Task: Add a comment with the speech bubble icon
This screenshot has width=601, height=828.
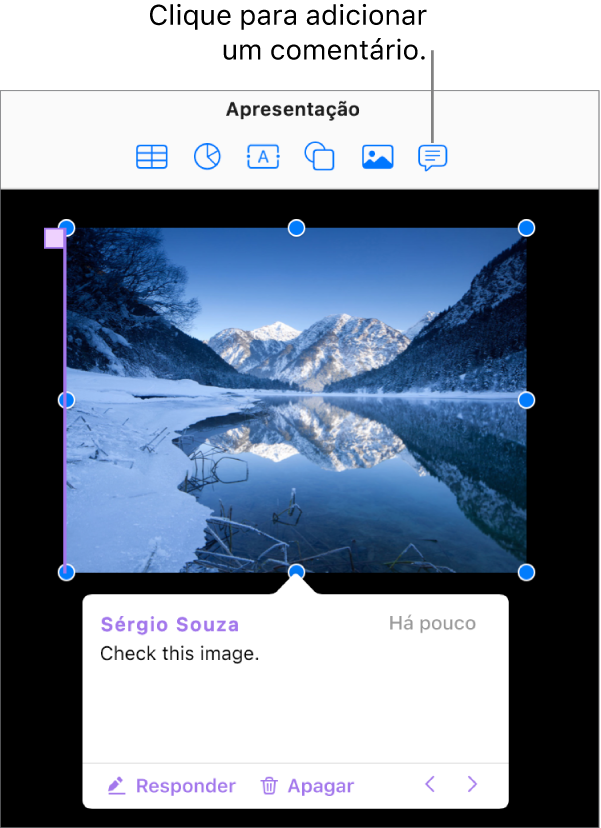Action: tap(433, 158)
